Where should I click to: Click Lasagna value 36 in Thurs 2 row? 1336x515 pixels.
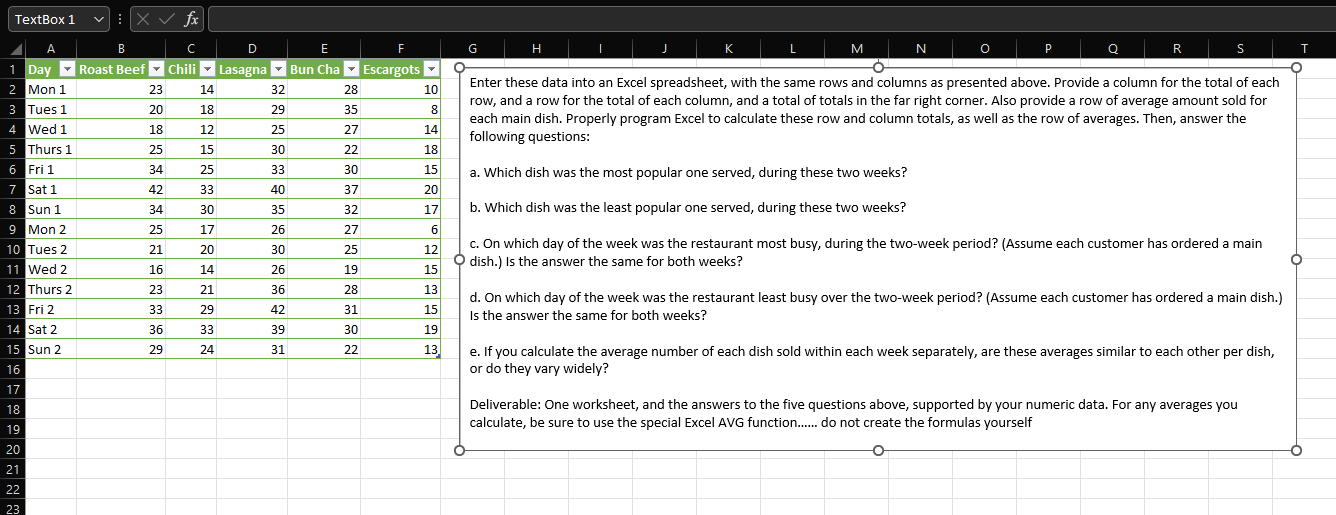click(251, 289)
